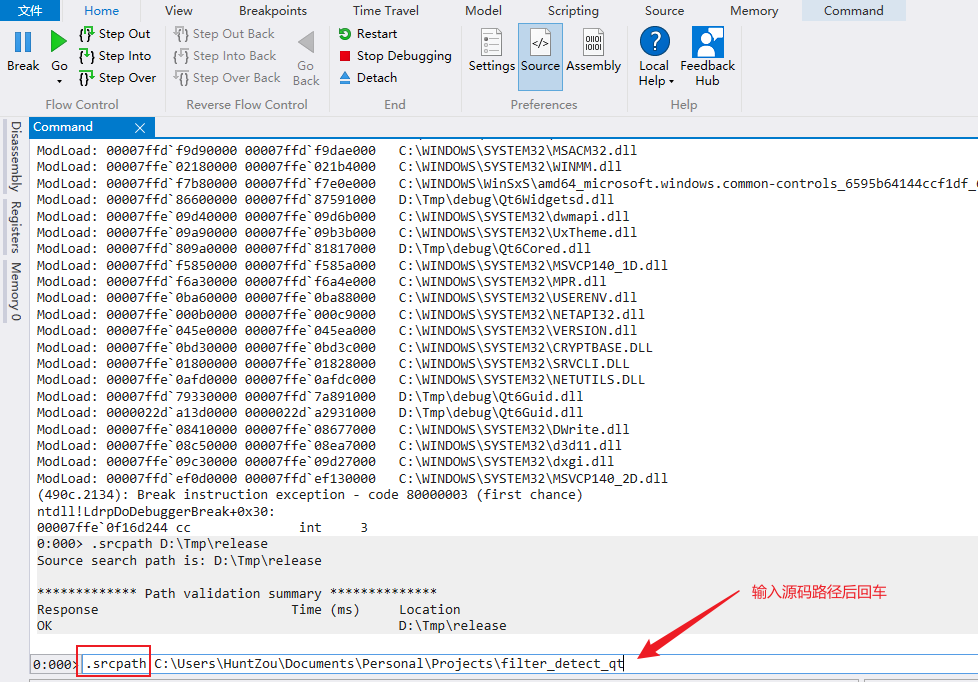Image resolution: width=978 pixels, height=682 pixels.
Task: Click the 0:000> prompt label beside input
Action: 55,665
